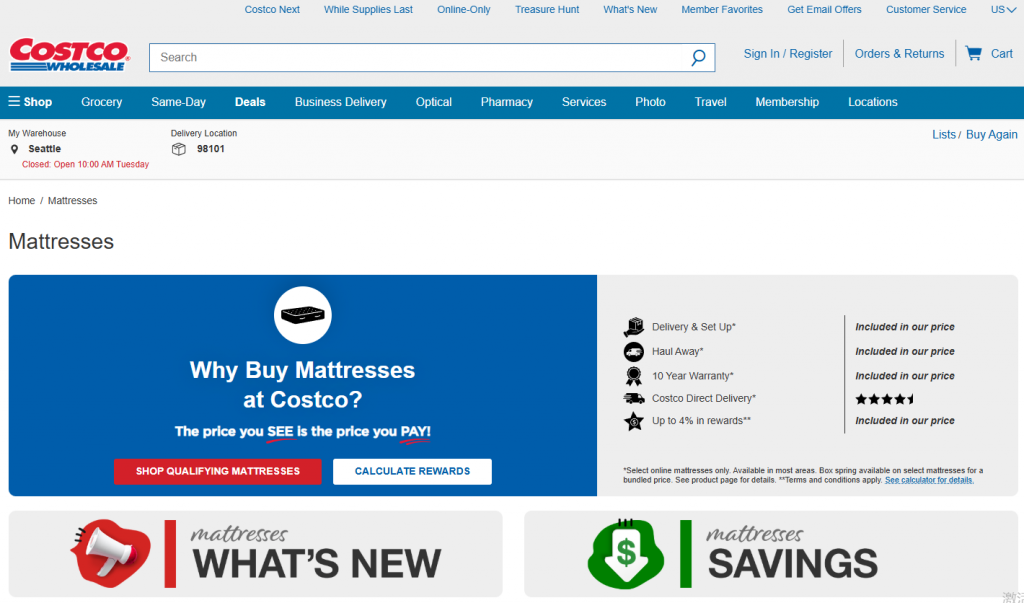Screen dimensions: 1024x603
Task: Click the Haul Away truck icon
Action: coord(633,351)
